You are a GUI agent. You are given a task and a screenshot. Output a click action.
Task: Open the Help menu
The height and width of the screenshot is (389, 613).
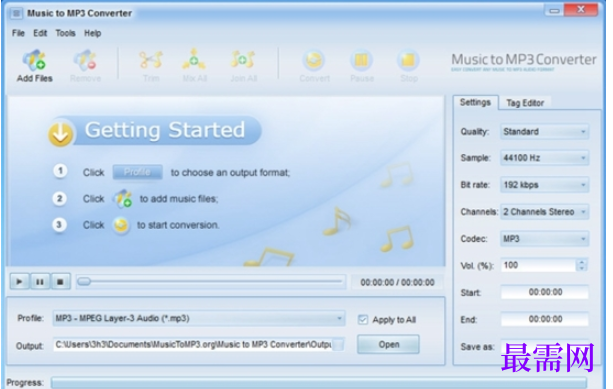tap(93, 33)
